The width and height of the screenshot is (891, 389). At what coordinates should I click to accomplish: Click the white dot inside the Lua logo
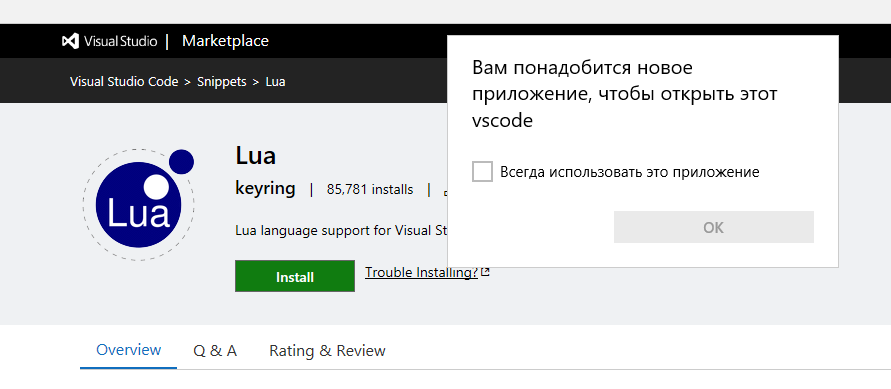pos(155,187)
